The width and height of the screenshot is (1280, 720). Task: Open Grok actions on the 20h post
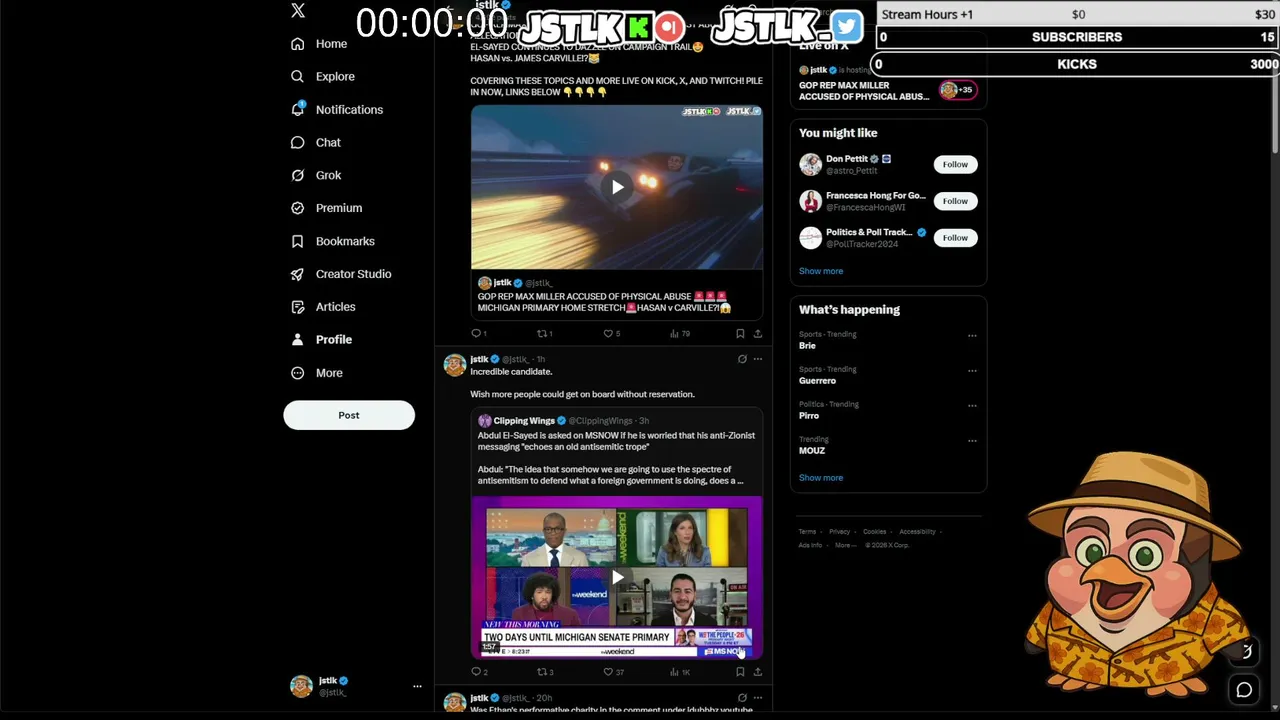[742, 697]
